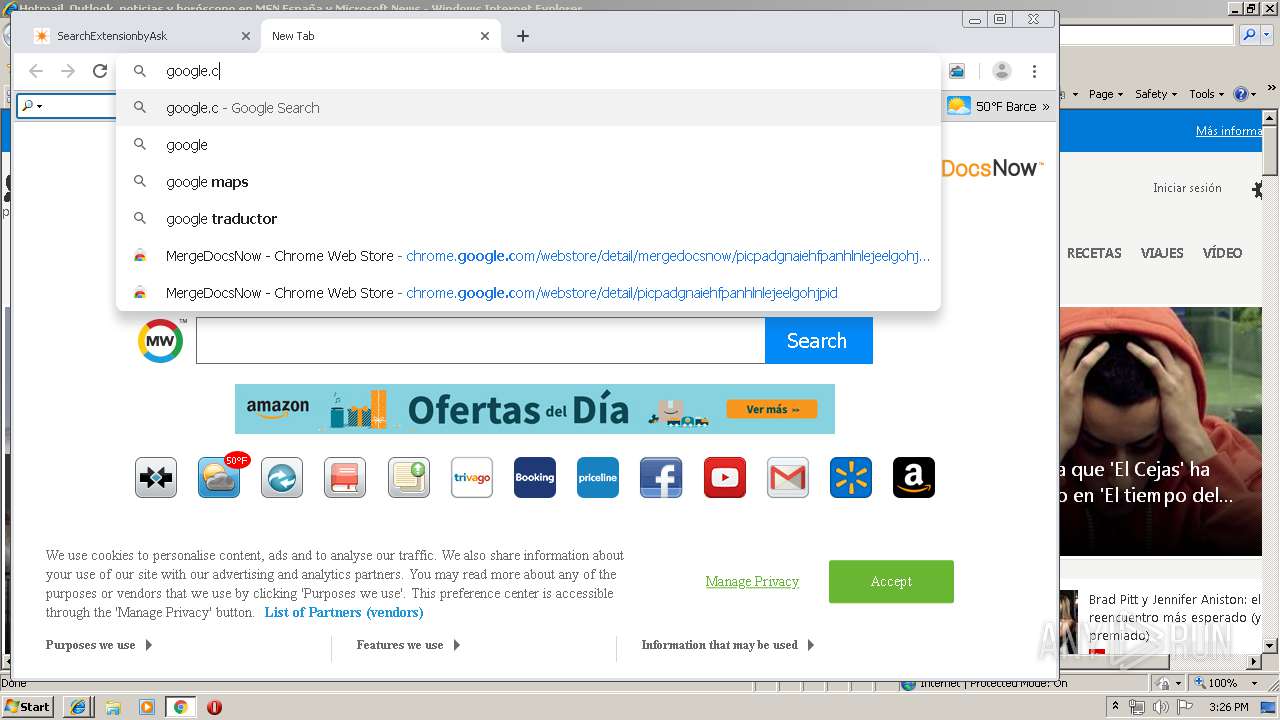Select the 'google' search suggestion
Image resolution: width=1280 pixels, height=720 pixels.
point(528,145)
